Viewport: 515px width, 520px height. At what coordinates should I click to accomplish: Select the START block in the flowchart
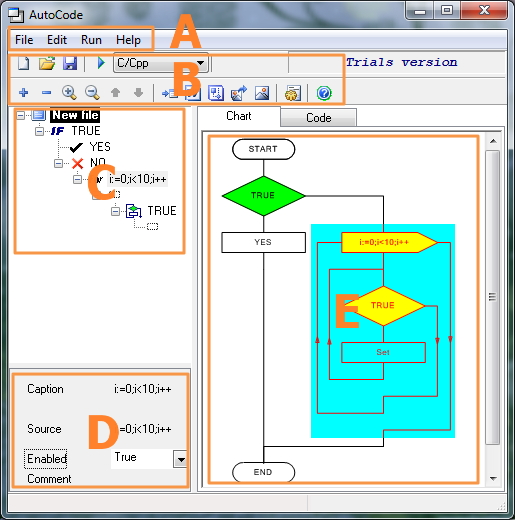coord(263,149)
